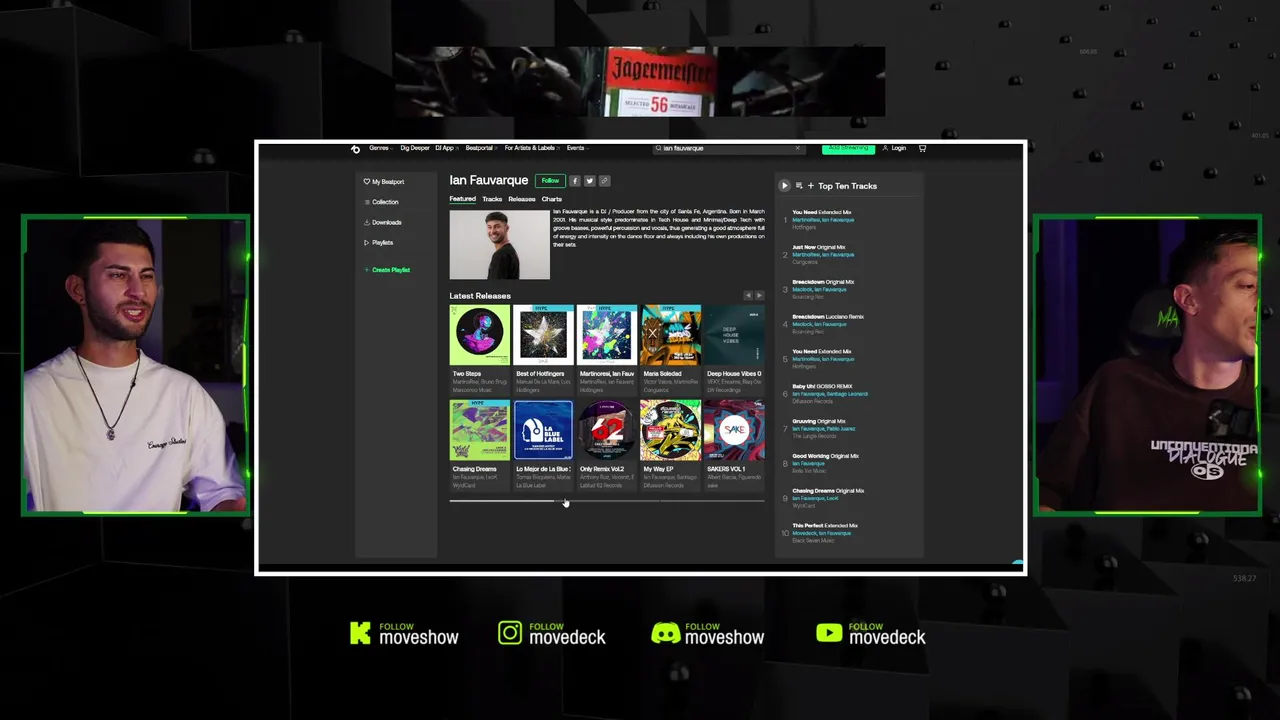This screenshot has width=1280, height=720.
Task: Click Create Playlist
Action: pos(387,270)
